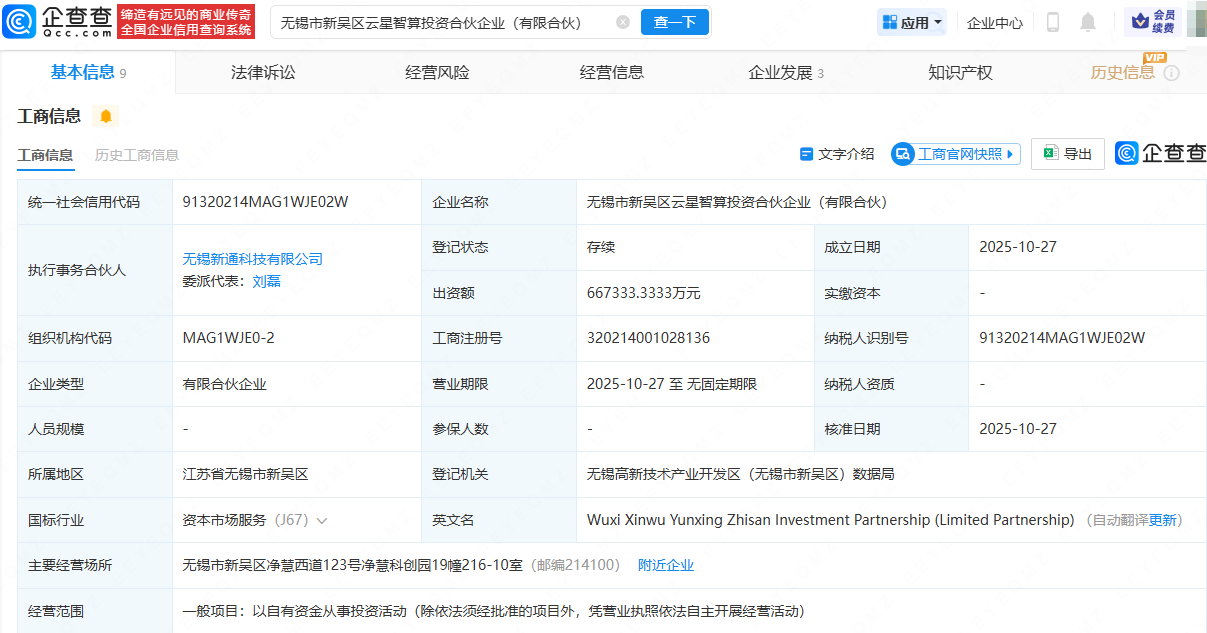The height and width of the screenshot is (633, 1207).
Task: Click the mobile phone icon in header
Action: click(x=1053, y=22)
